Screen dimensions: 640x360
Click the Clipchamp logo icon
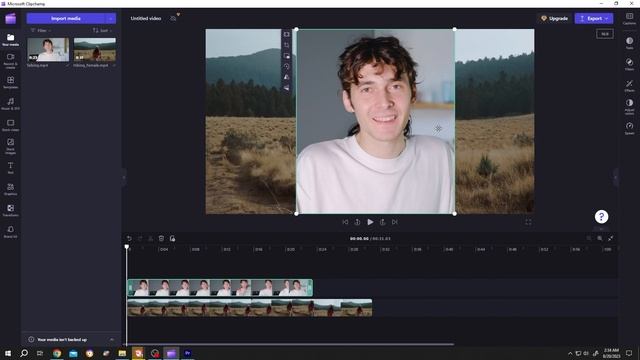click(11, 18)
